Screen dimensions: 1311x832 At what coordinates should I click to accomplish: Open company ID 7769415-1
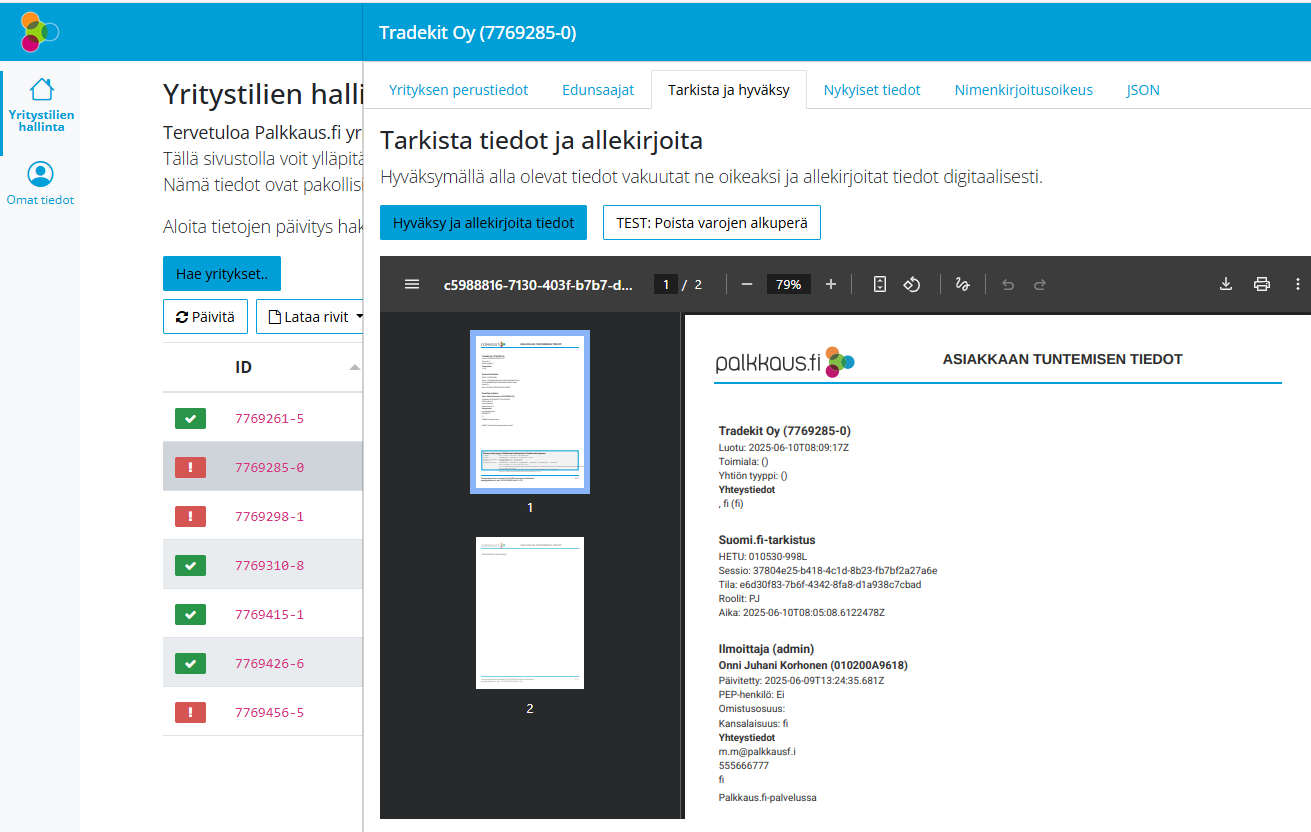tap(269, 614)
